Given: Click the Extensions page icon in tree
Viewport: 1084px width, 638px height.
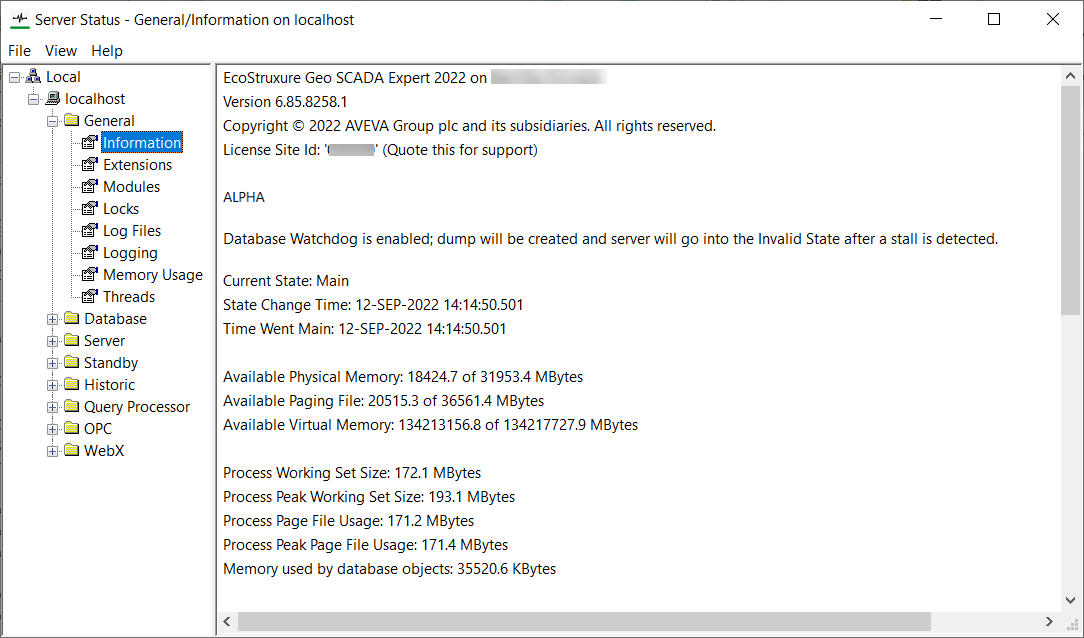Looking at the screenshot, I should [90, 165].
